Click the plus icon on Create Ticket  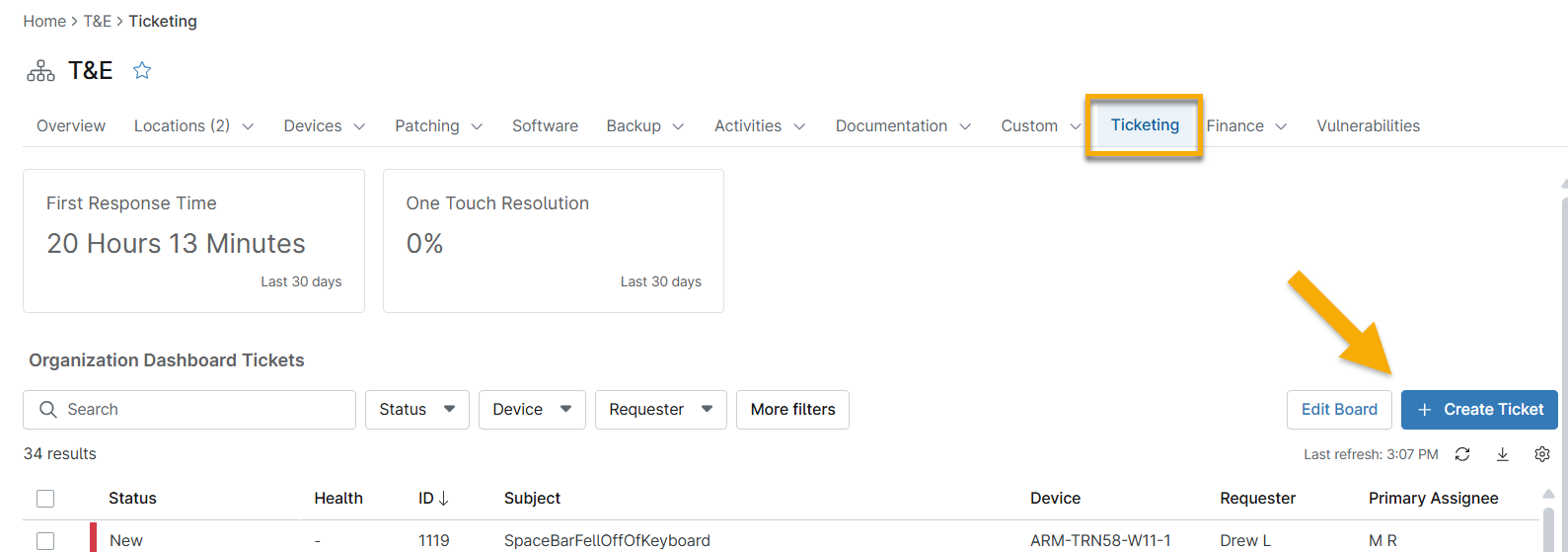coord(1424,410)
